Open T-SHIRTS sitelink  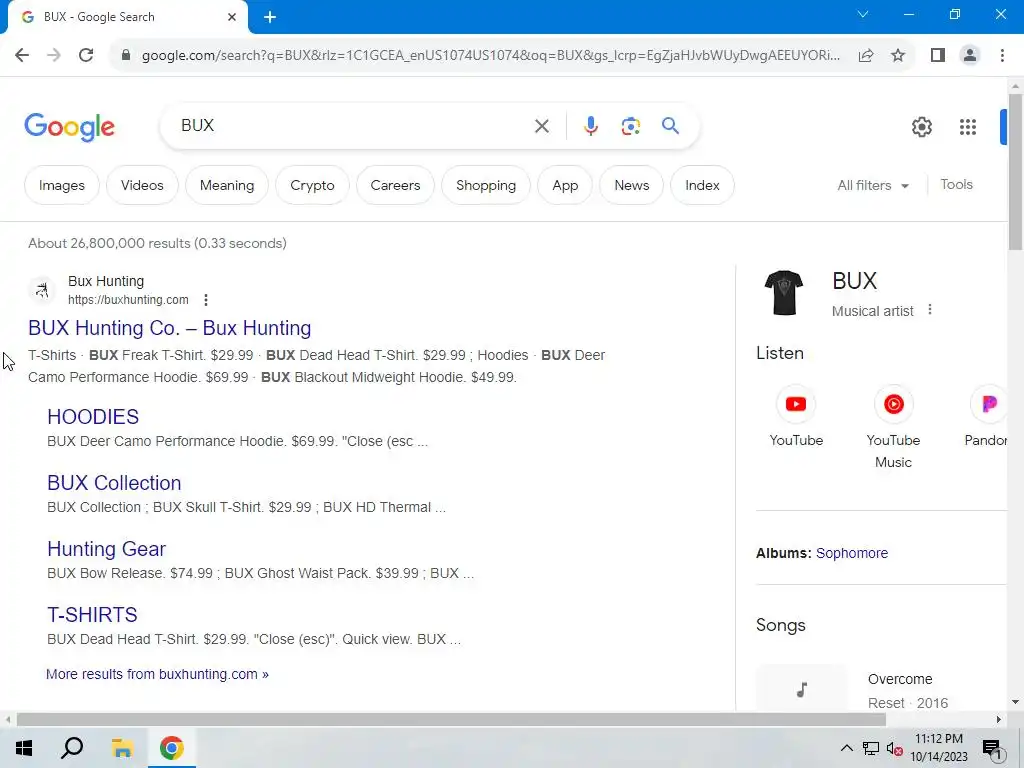[x=92, y=615]
